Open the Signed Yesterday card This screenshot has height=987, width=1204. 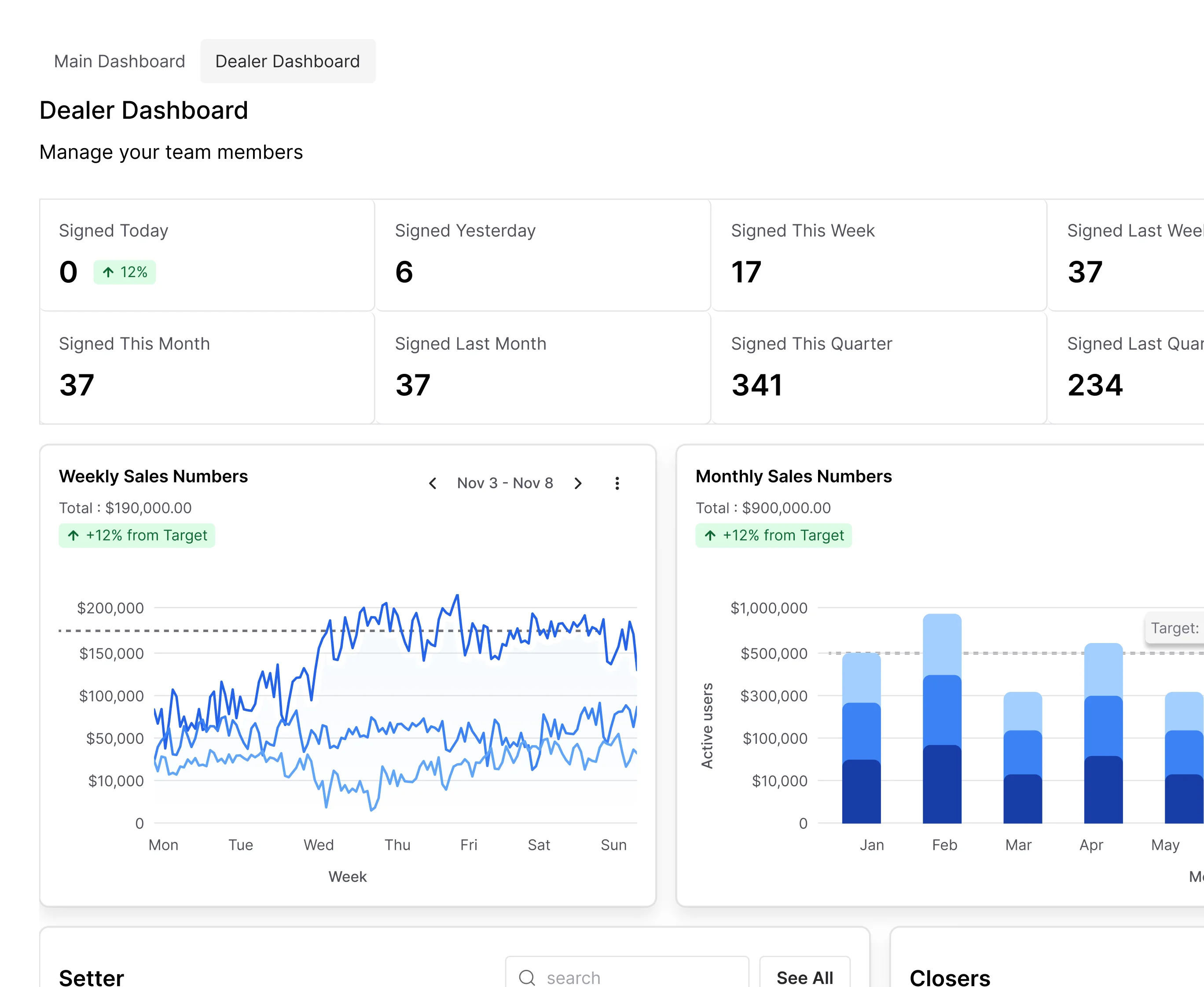coord(543,255)
